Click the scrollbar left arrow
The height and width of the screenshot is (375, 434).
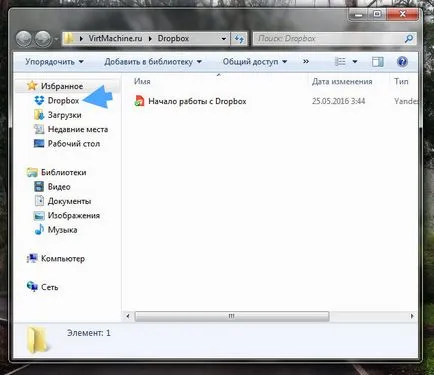tap(128, 316)
